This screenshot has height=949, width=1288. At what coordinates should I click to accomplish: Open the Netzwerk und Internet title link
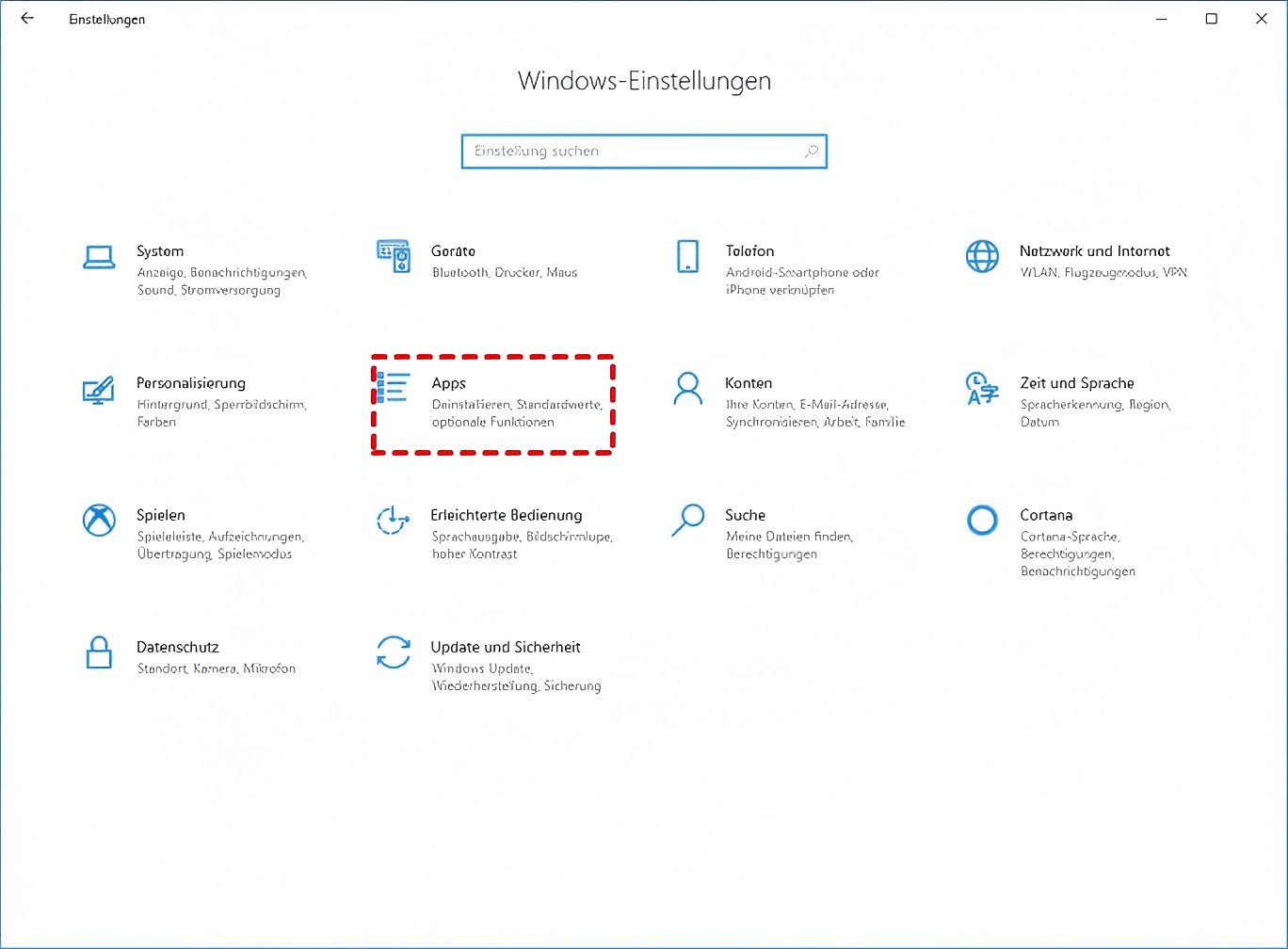click(1094, 251)
